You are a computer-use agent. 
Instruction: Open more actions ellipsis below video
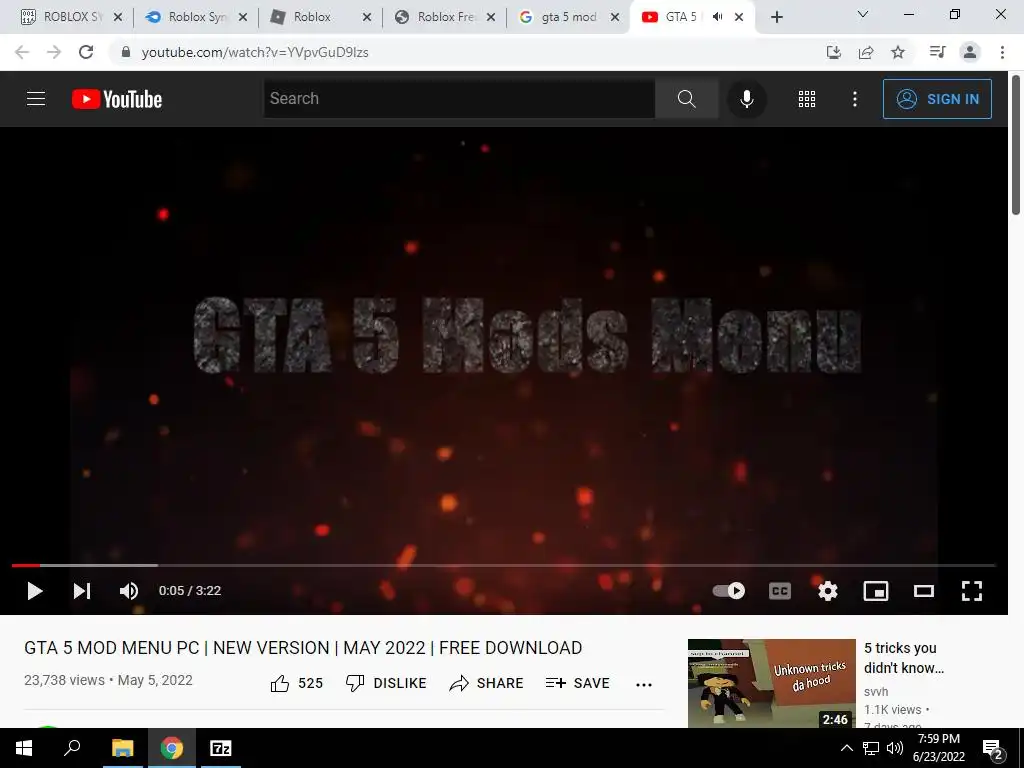tap(644, 684)
